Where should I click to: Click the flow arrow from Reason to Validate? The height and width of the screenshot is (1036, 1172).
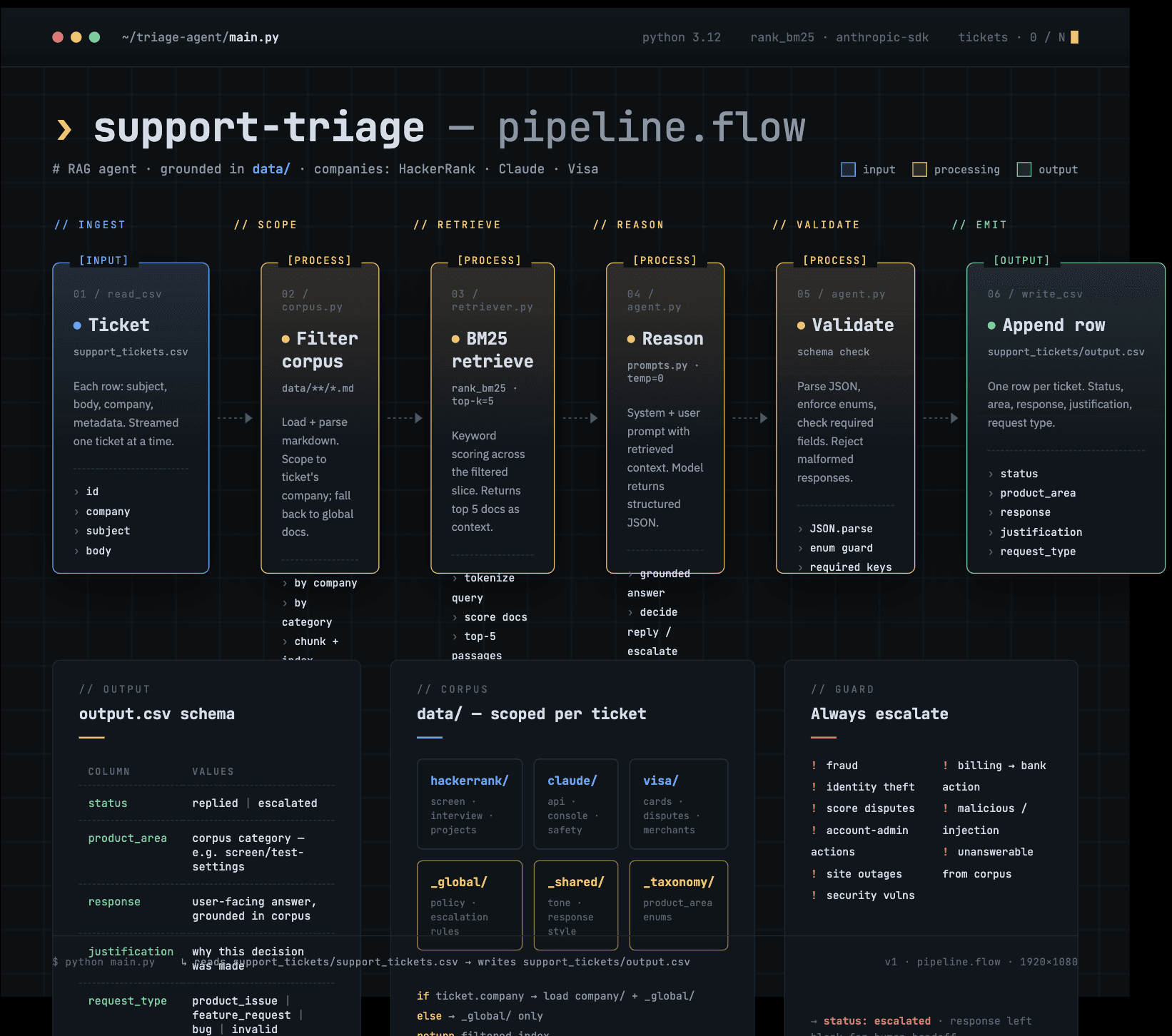tap(750, 418)
